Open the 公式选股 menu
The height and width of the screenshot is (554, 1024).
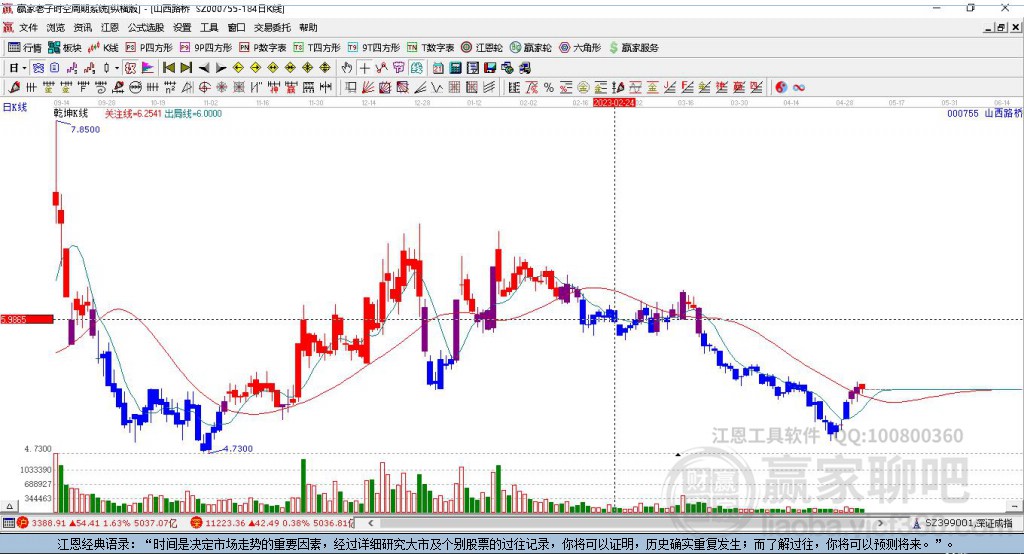(x=146, y=27)
